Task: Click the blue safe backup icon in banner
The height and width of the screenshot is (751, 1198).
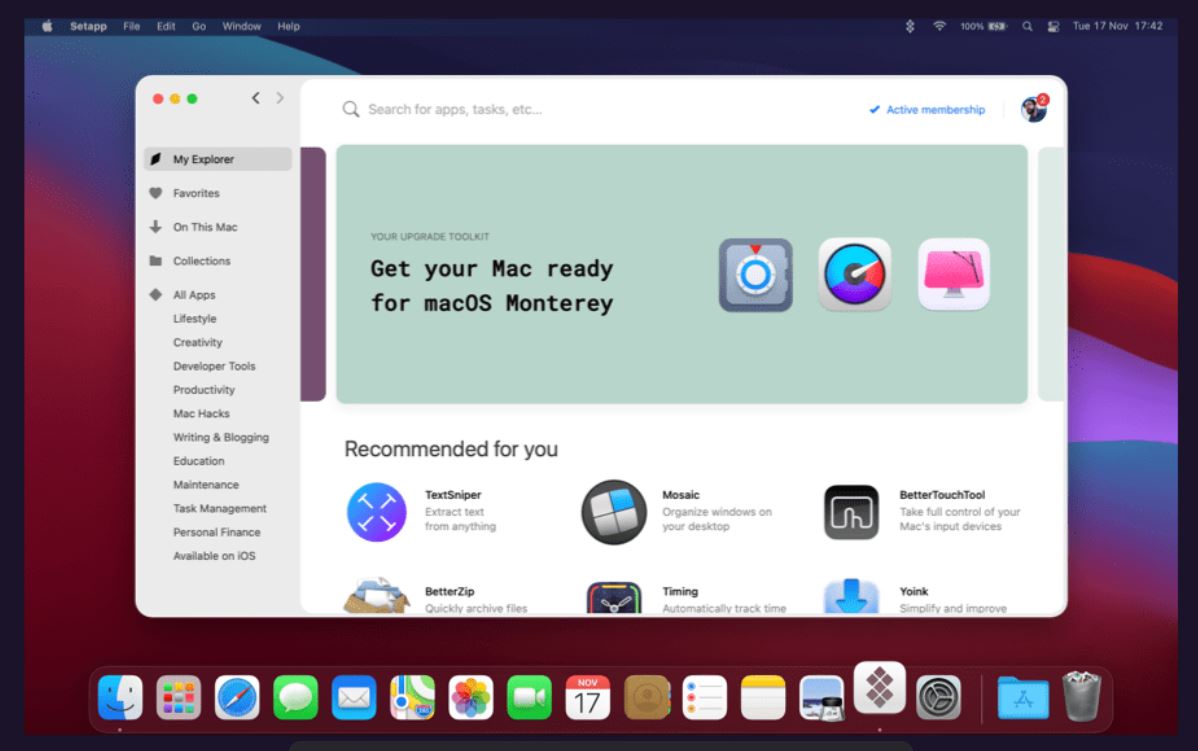Action: click(755, 275)
